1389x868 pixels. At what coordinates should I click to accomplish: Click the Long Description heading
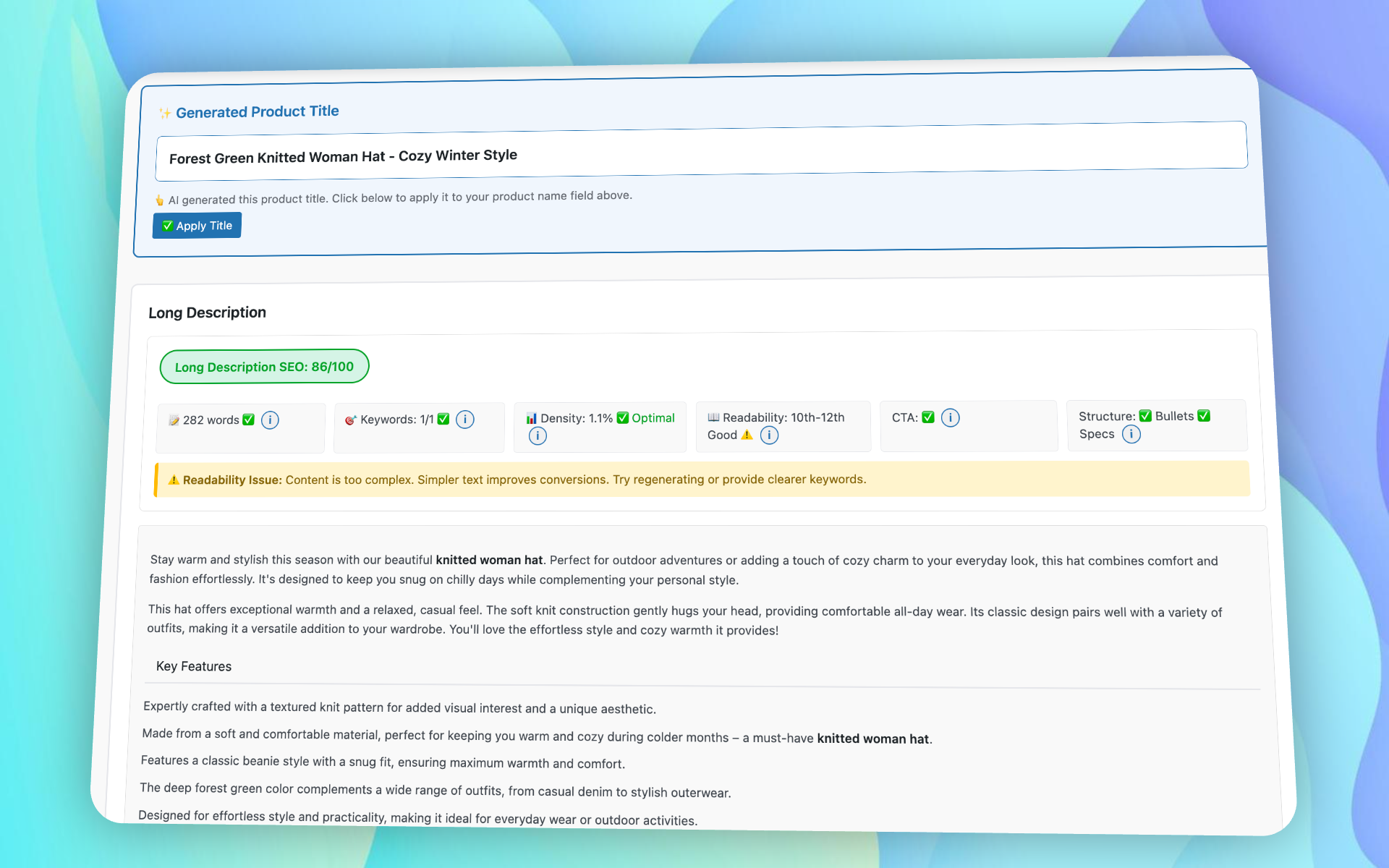(208, 312)
